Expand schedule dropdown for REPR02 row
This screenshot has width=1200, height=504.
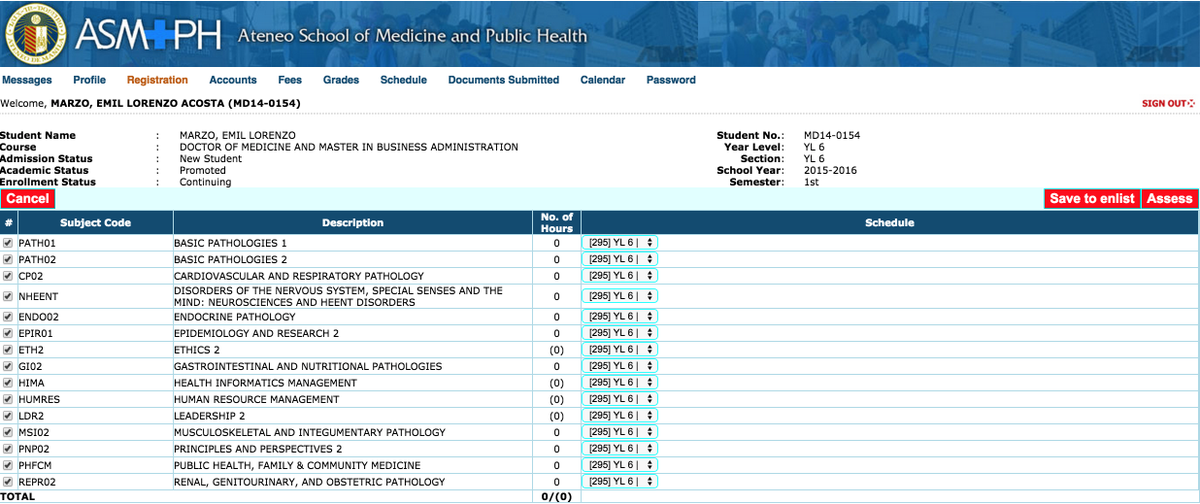620,481
